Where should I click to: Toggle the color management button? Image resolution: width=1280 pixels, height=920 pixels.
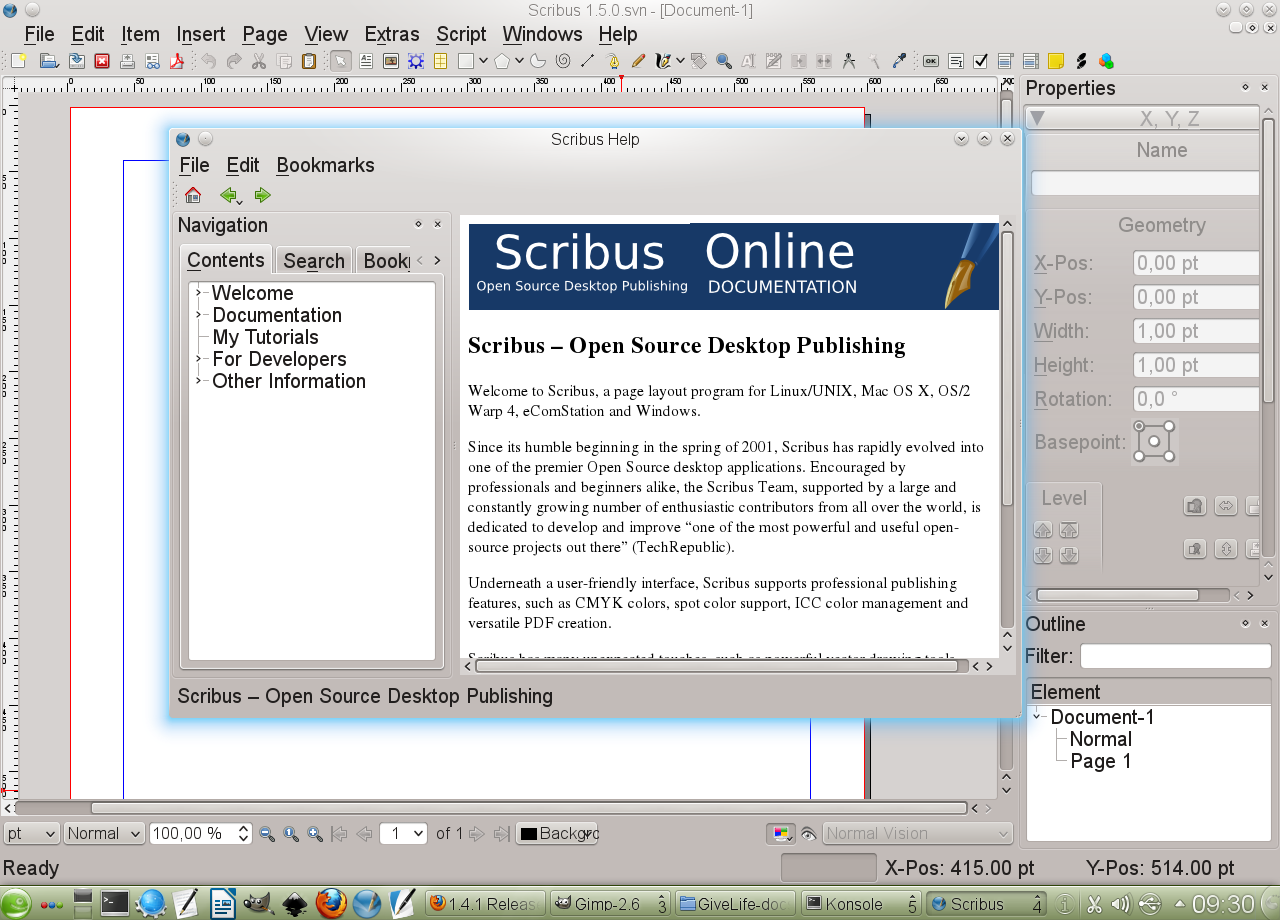click(780, 834)
